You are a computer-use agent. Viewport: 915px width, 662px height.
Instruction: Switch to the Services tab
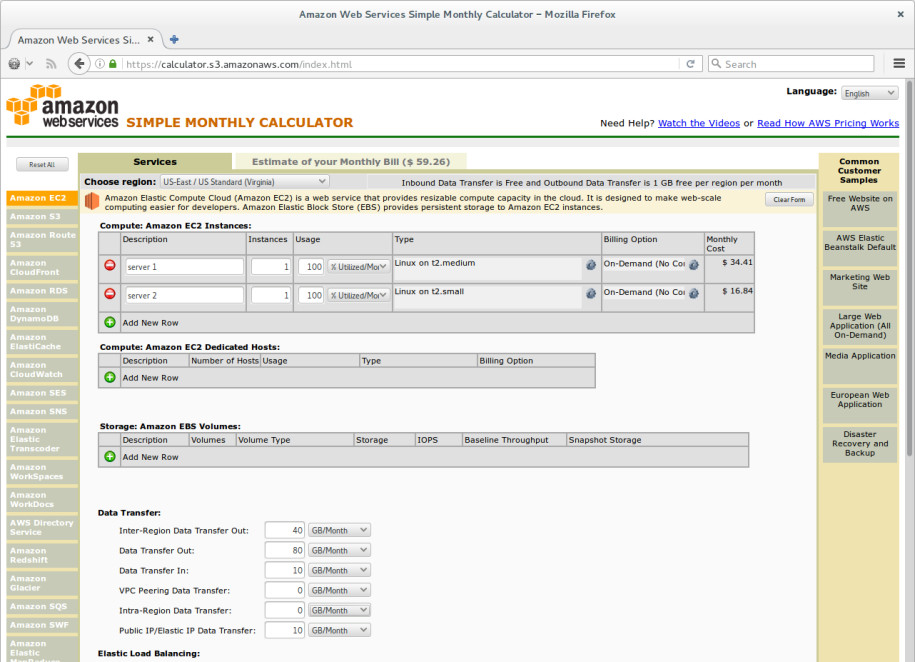[155, 162]
